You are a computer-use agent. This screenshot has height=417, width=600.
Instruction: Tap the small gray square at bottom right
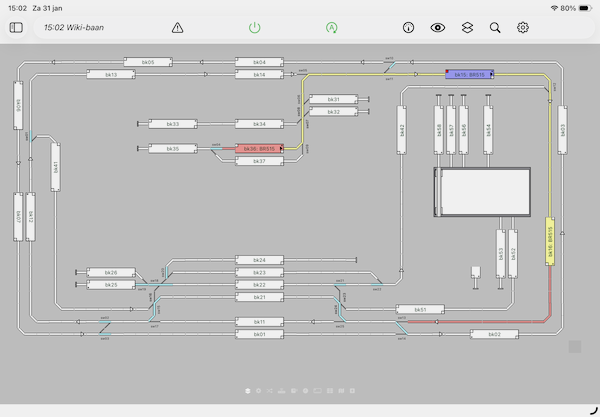point(574,346)
